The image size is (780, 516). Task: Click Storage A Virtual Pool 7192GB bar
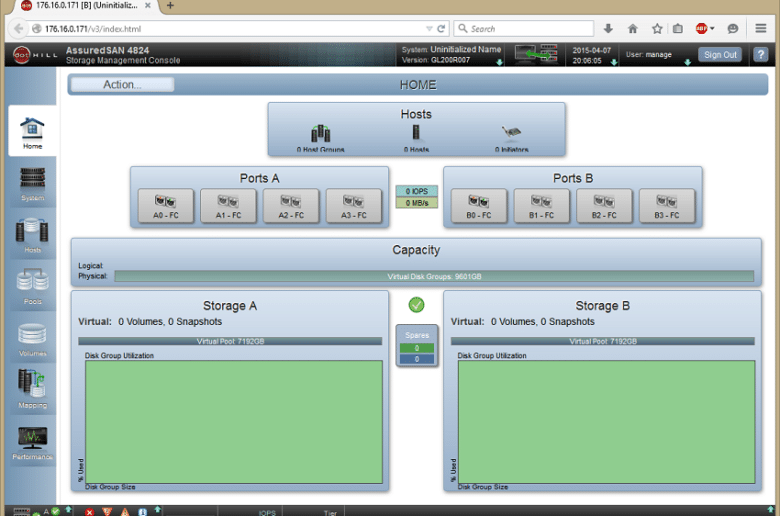click(230, 341)
